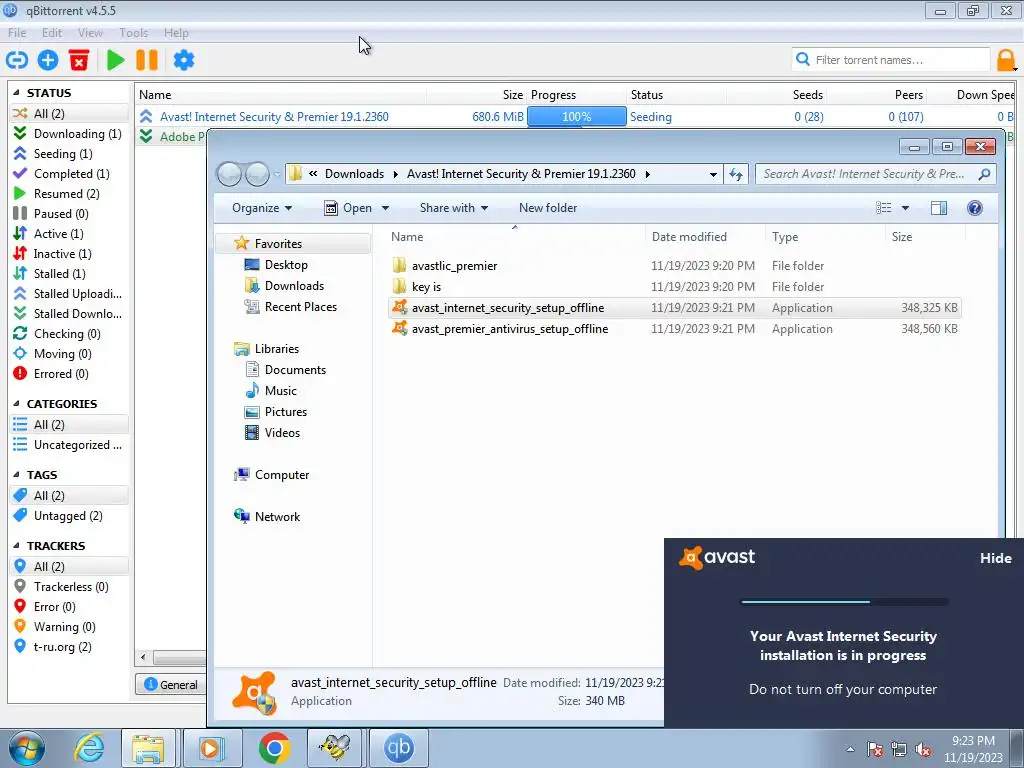Viewport: 1024px width, 768px height.
Task: Open the File menu in qBittorrent
Action: [17, 33]
